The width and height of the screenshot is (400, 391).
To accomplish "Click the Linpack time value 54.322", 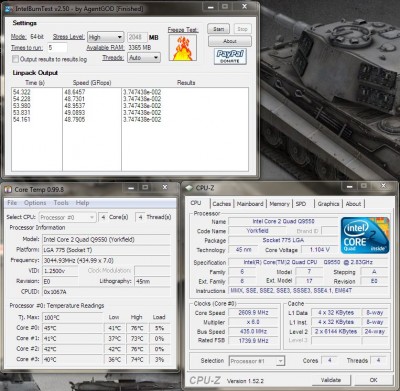I will pyautogui.click(x=22, y=92).
